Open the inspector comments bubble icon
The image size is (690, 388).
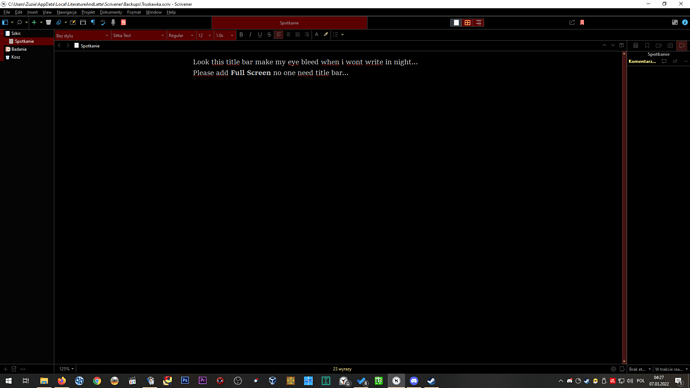682,46
